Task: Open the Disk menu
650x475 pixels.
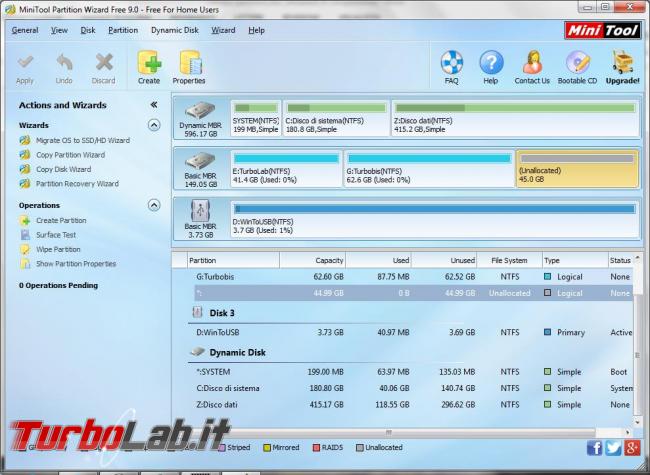Action: pos(88,30)
